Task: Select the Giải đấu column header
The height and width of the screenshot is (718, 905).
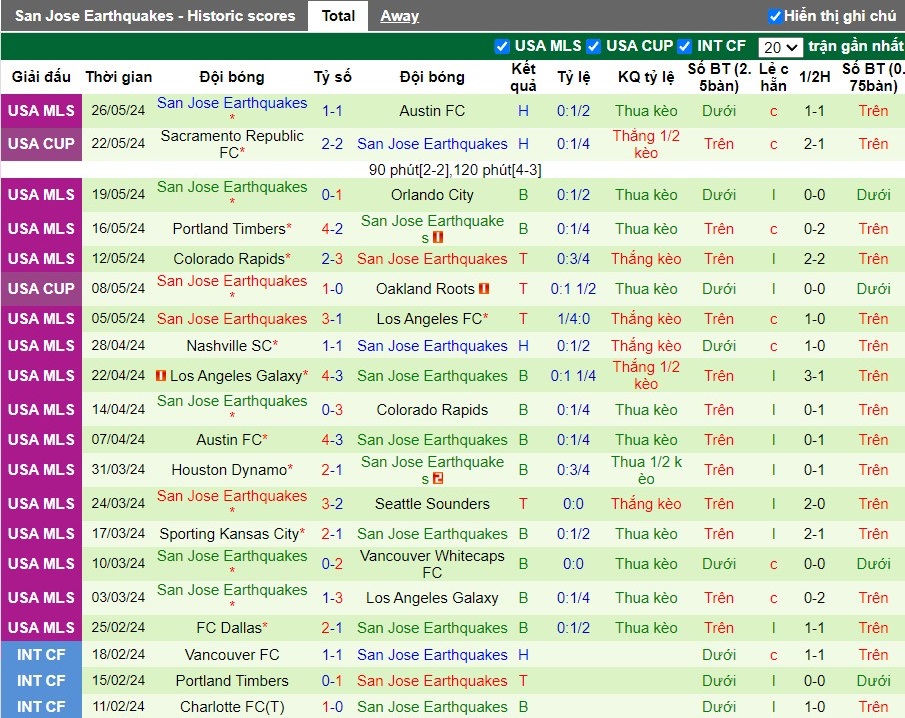Action: coord(41,77)
